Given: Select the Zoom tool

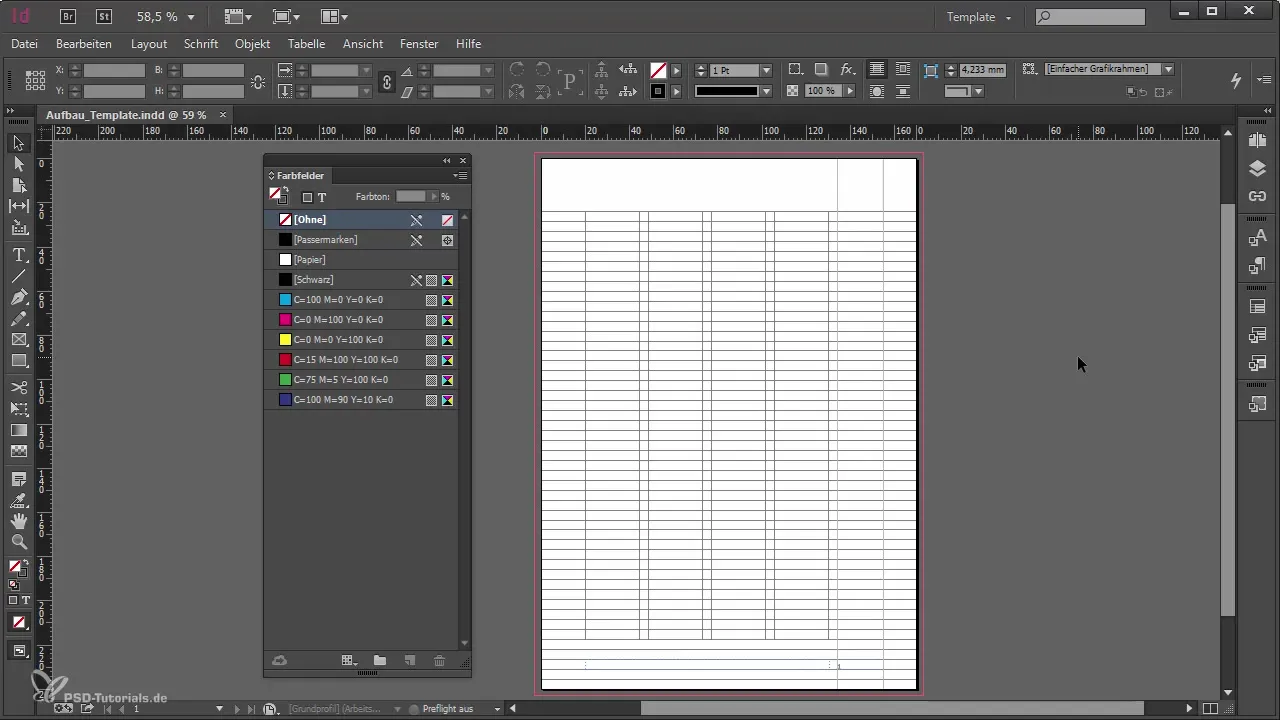Looking at the screenshot, I should pos(19,542).
